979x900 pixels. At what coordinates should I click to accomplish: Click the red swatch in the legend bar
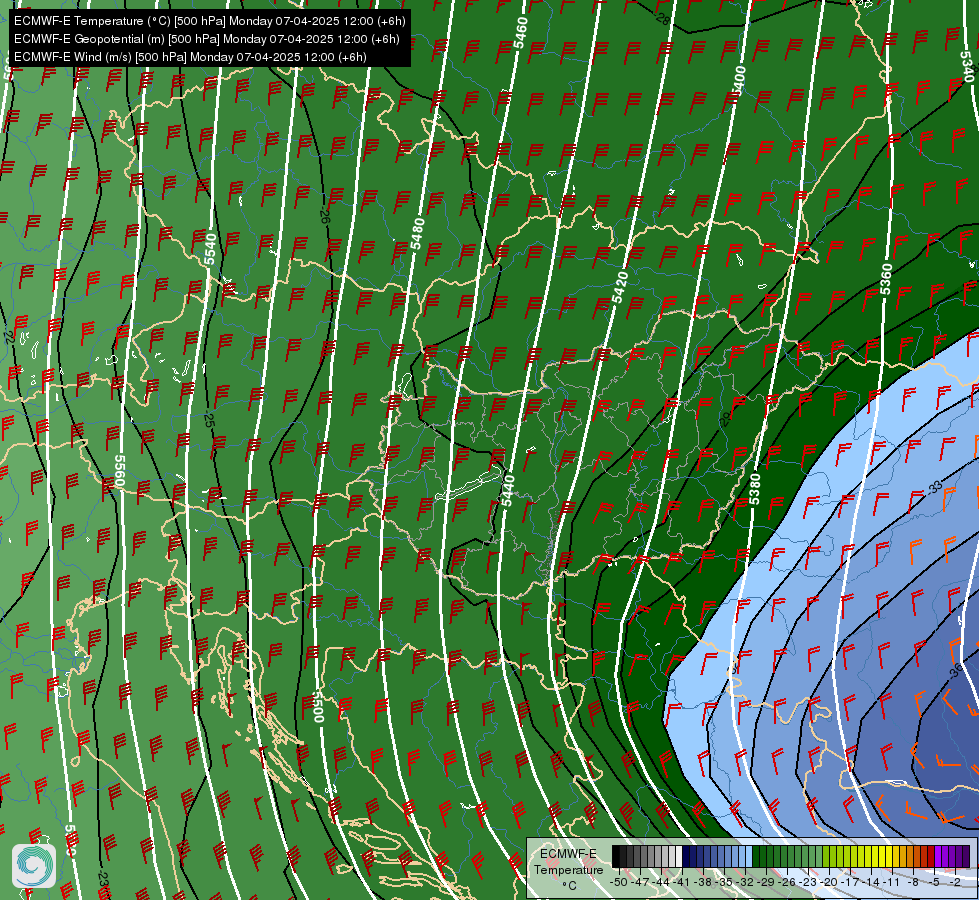coord(931,856)
